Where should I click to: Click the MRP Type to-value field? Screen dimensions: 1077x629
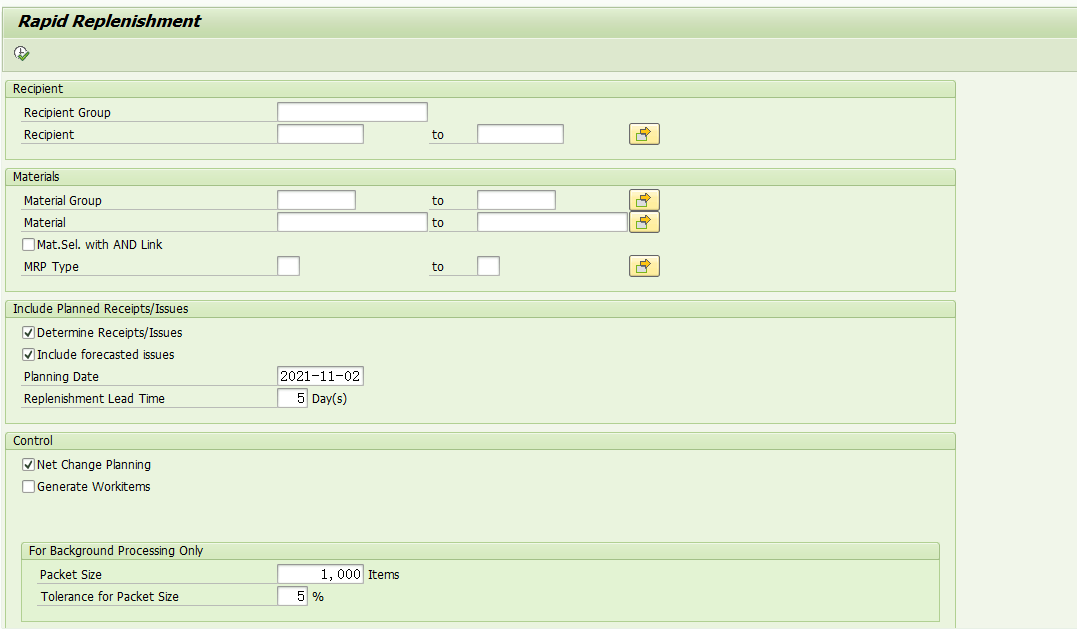coord(488,266)
